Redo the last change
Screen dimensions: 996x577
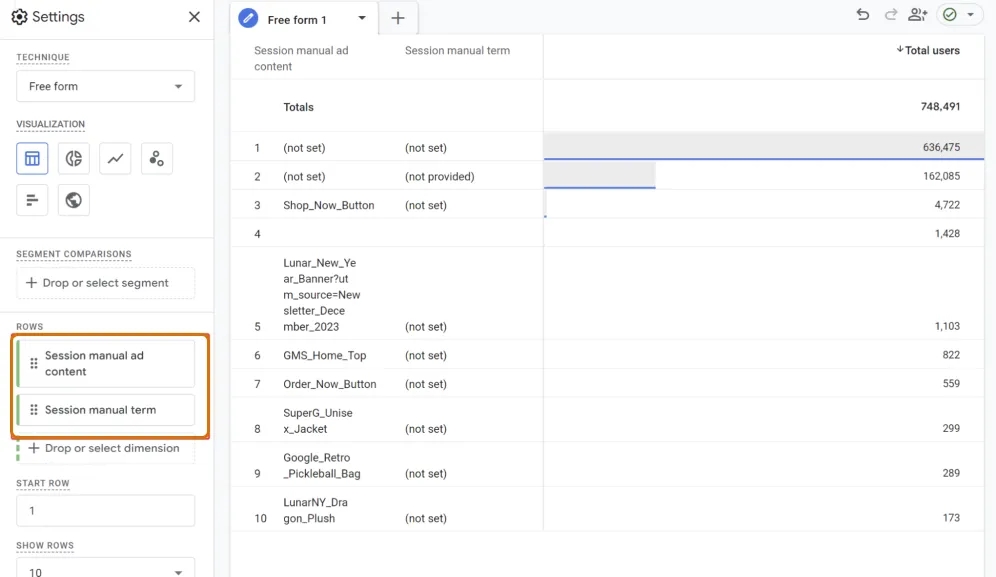891,15
